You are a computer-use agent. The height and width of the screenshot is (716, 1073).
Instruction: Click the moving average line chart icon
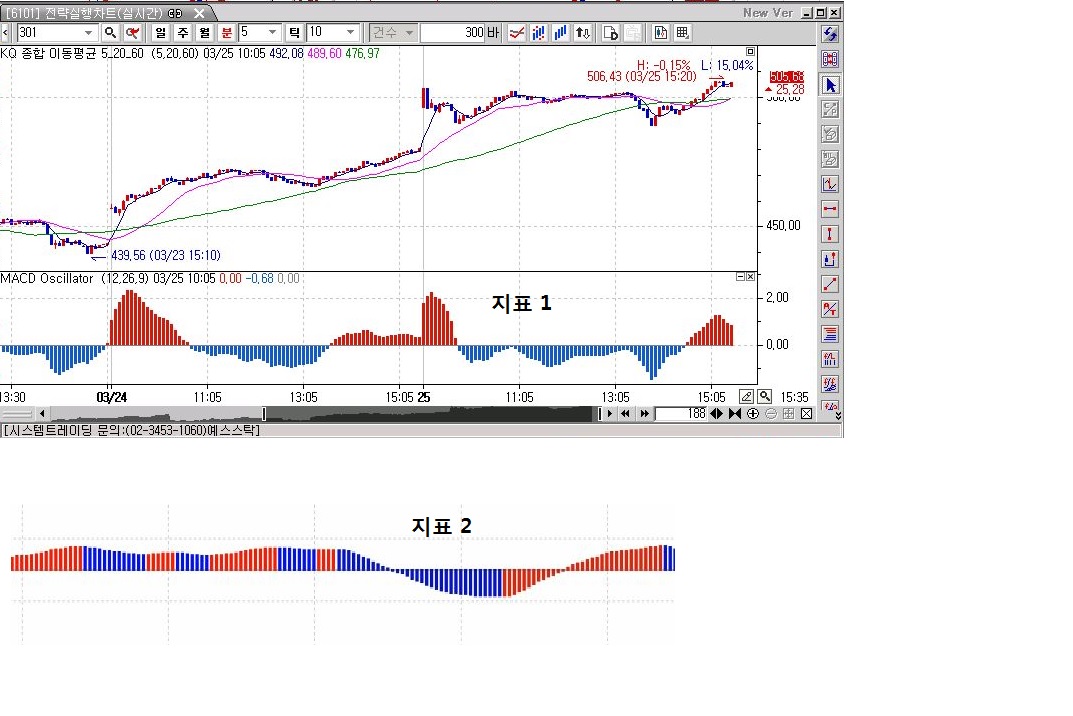517,32
